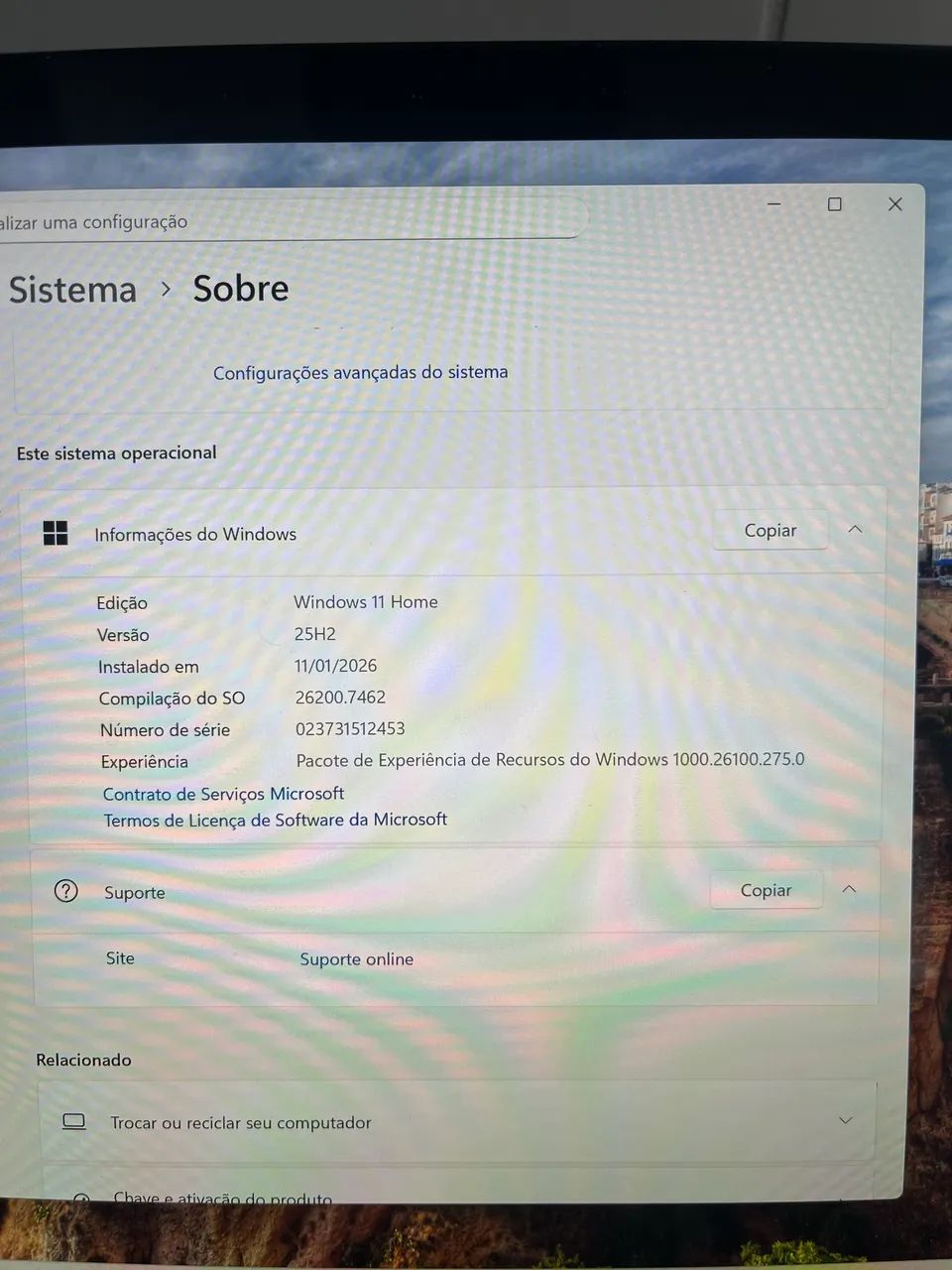Click the Versão label
The image size is (952, 1270).
pyautogui.click(x=123, y=635)
